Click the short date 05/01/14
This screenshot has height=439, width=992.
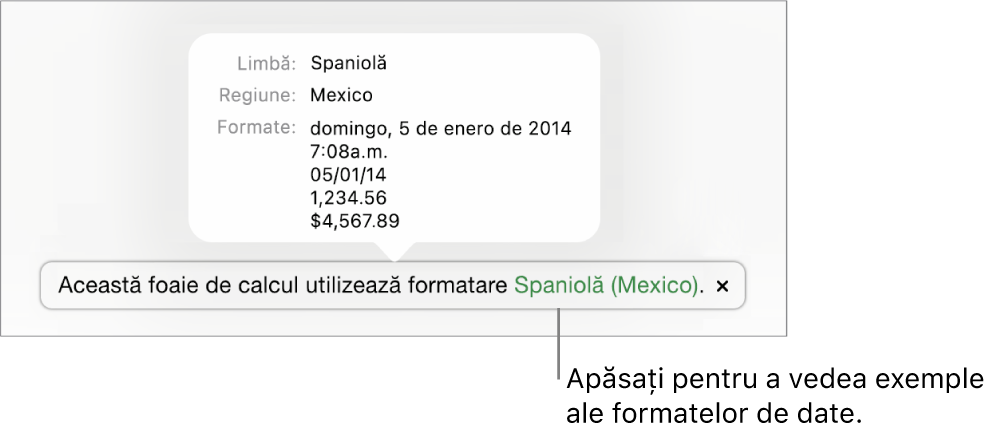348,175
